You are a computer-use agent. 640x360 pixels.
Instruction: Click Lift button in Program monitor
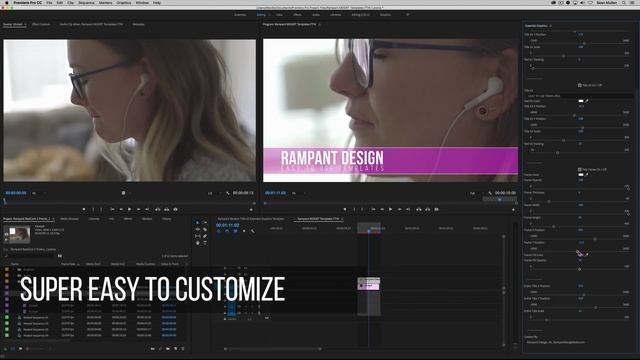(x=419, y=209)
